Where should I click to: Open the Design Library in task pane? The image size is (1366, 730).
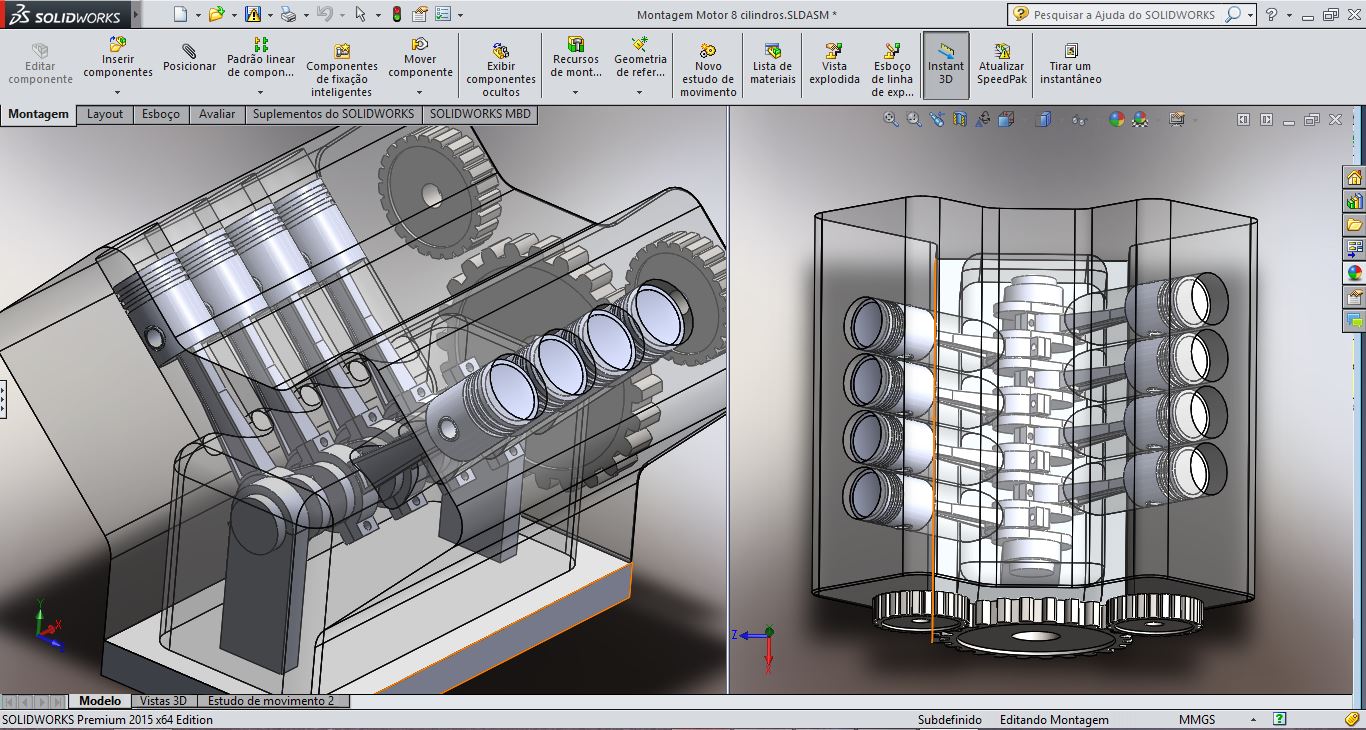pyautogui.click(x=1354, y=202)
